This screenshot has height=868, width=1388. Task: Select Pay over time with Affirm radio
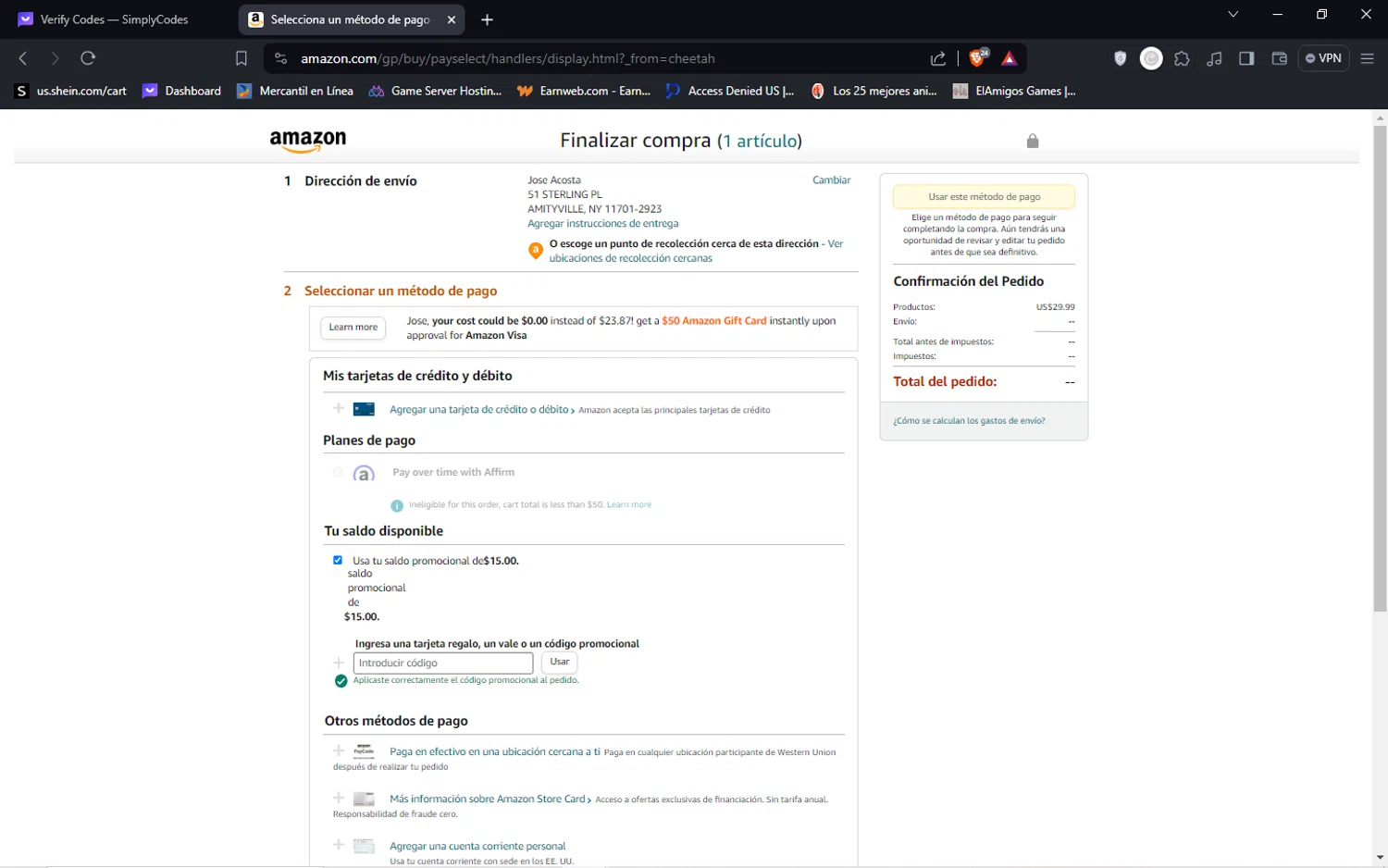tap(338, 472)
